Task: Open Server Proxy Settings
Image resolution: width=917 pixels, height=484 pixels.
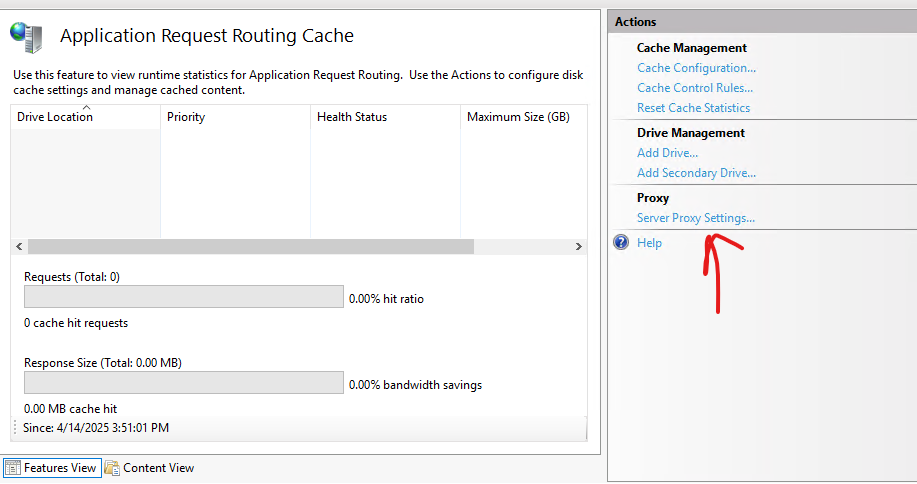Action: [696, 218]
